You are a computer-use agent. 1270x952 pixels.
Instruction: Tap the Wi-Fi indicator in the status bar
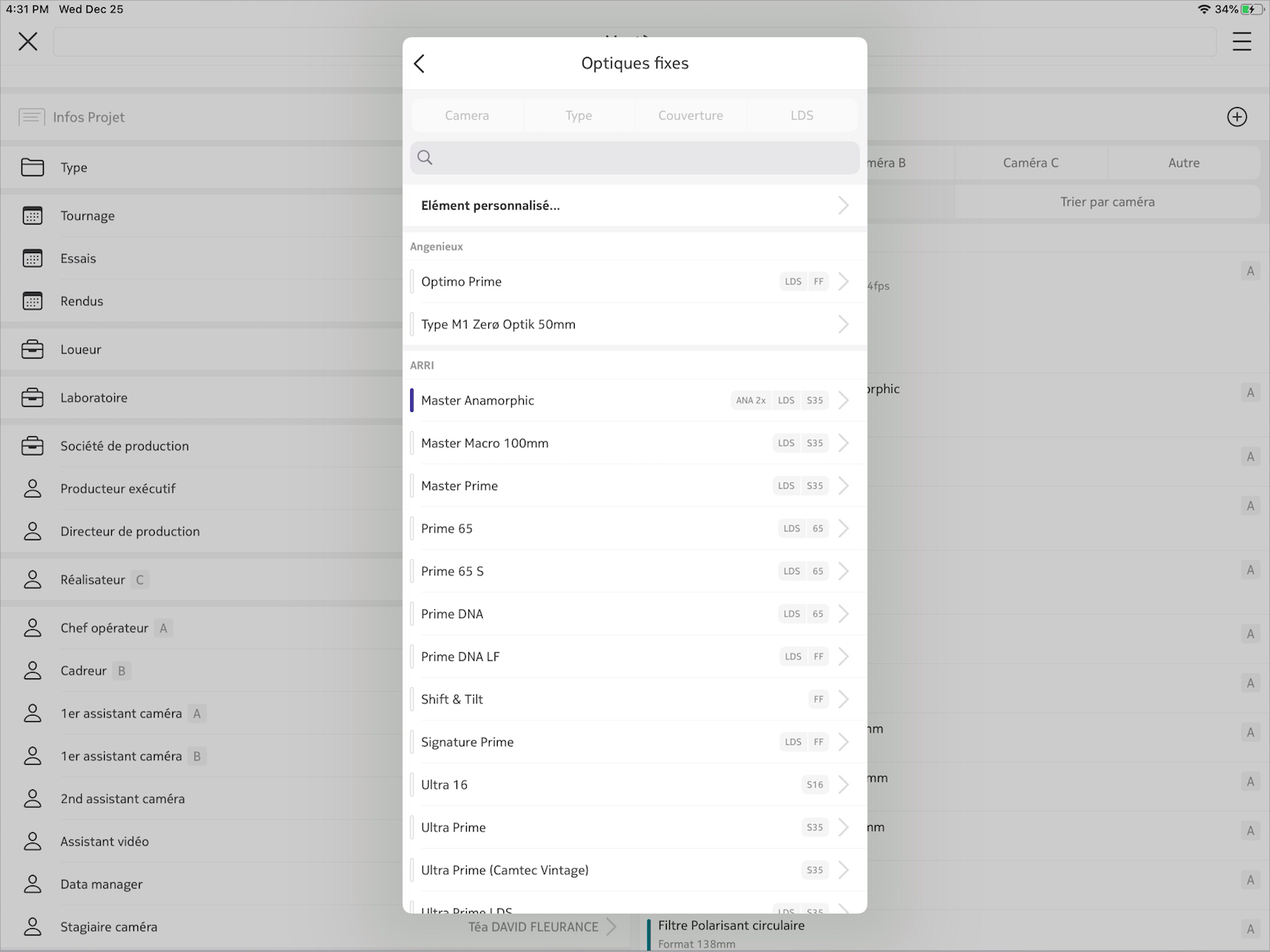1204,10
